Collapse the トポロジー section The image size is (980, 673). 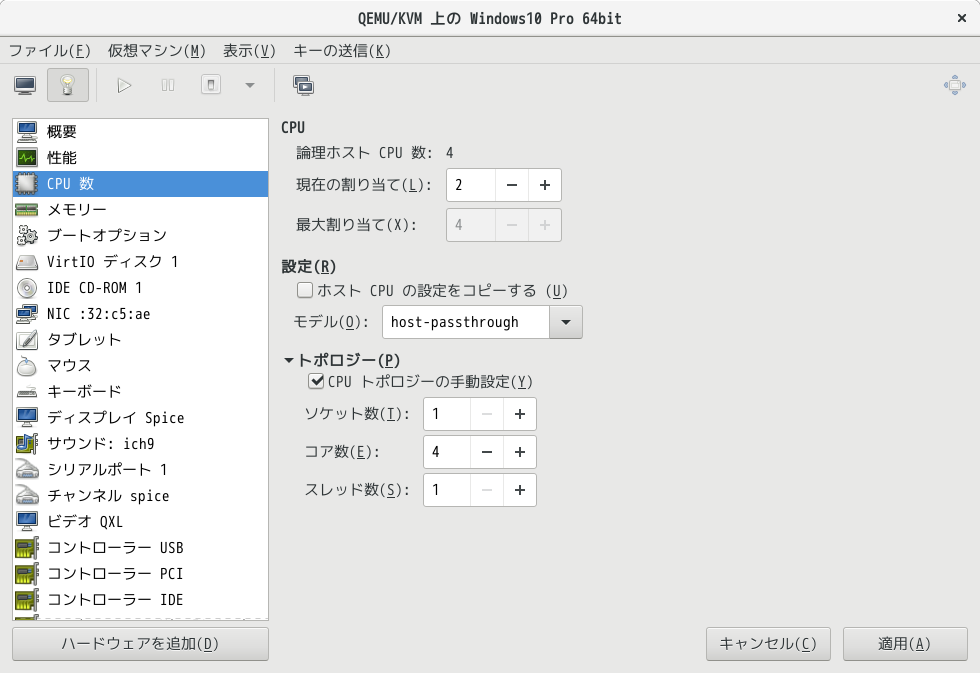coord(288,360)
